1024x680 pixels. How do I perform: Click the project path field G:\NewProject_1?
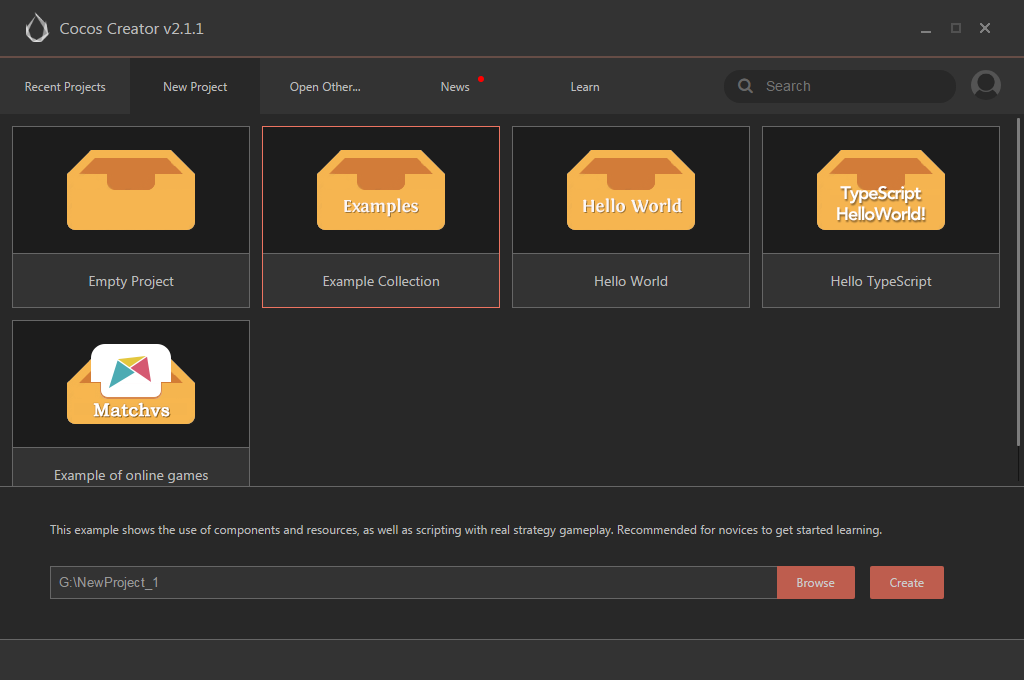click(x=413, y=583)
